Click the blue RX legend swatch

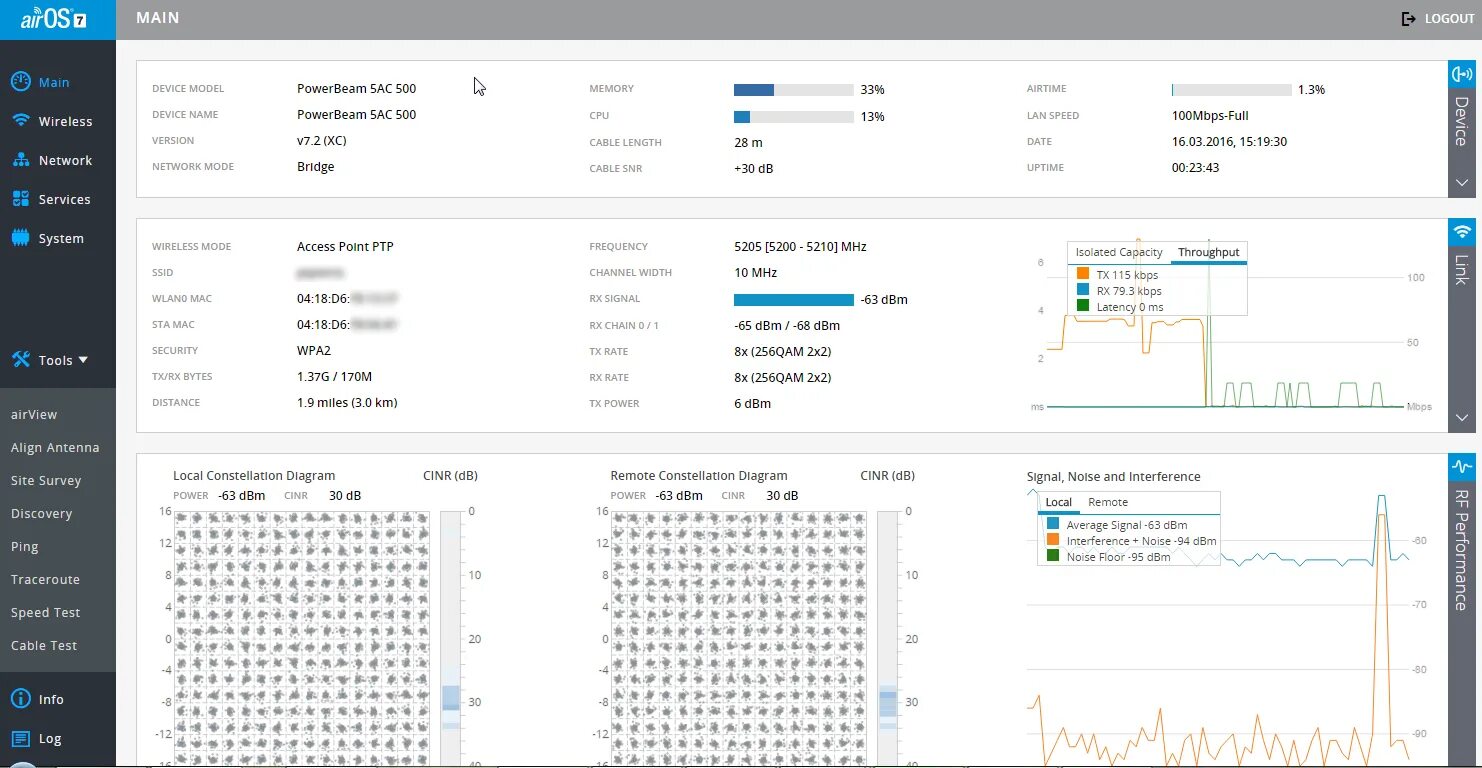tap(1083, 290)
